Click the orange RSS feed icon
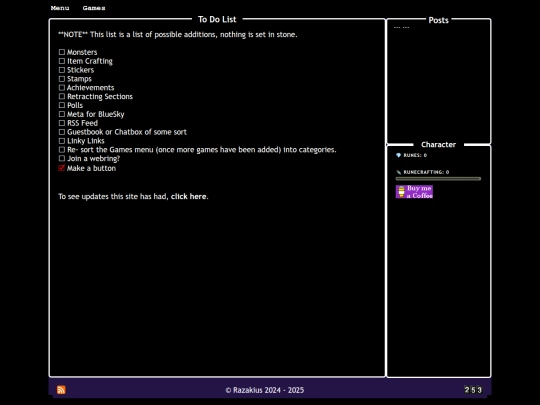Image resolution: width=540 pixels, height=405 pixels. [61, 390]
